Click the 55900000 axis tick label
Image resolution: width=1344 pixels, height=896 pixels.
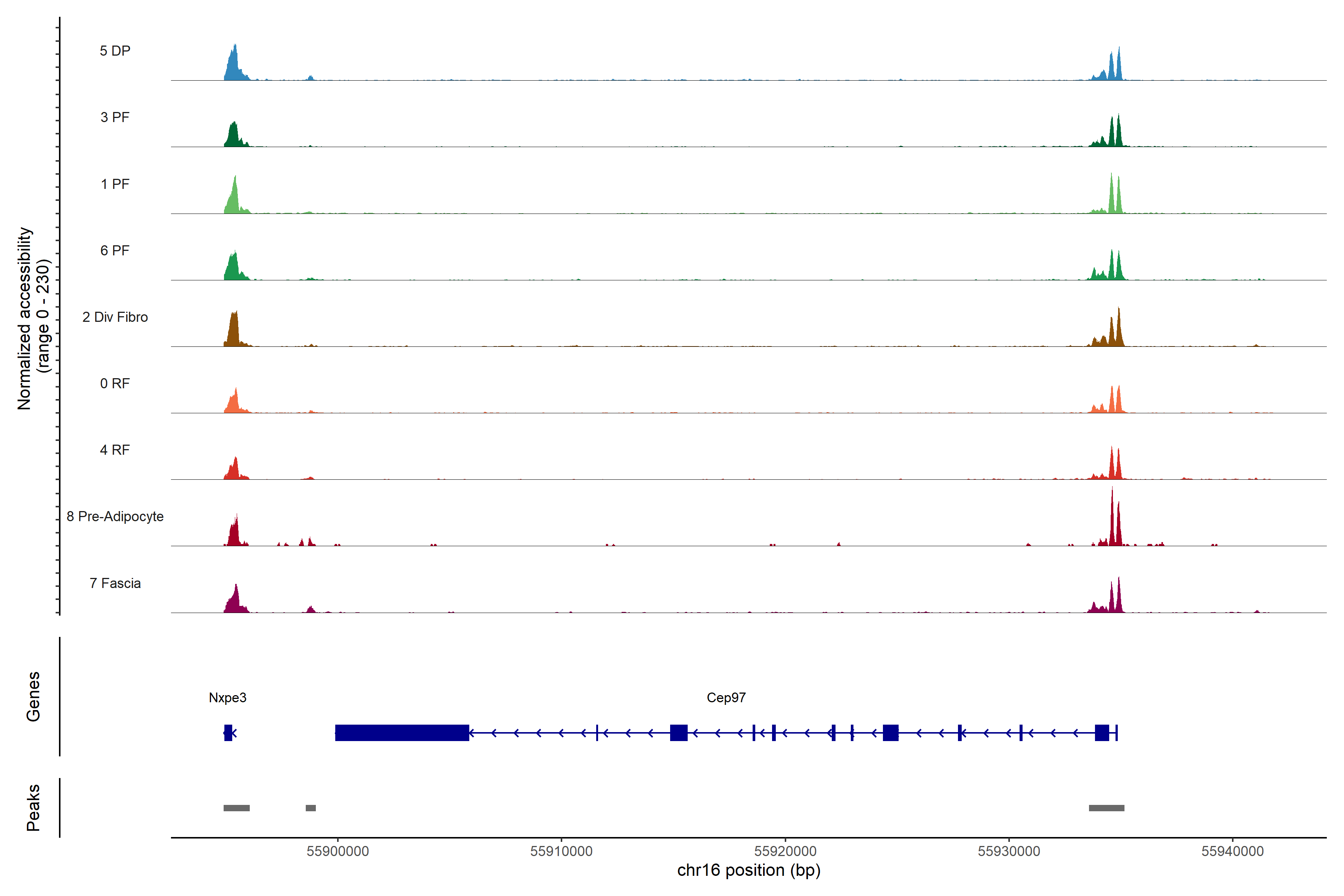coord(338,852)
